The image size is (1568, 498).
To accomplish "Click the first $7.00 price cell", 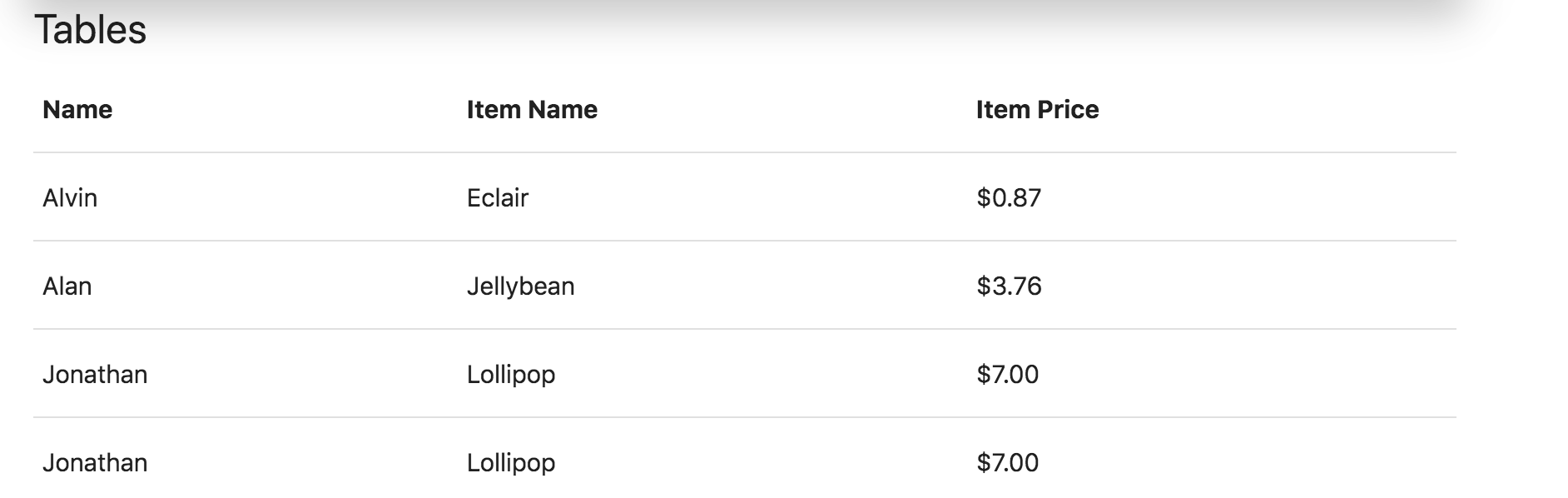I will pyautogui.click(x=1007, y=375).
